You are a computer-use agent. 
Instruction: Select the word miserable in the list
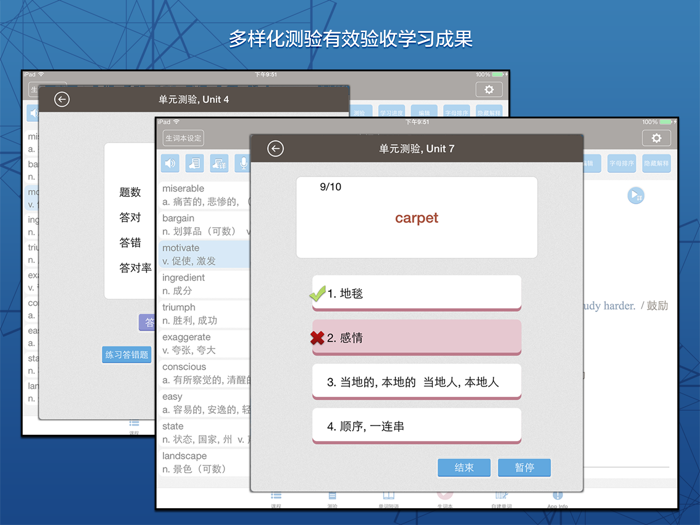click(x=204, y=195)
